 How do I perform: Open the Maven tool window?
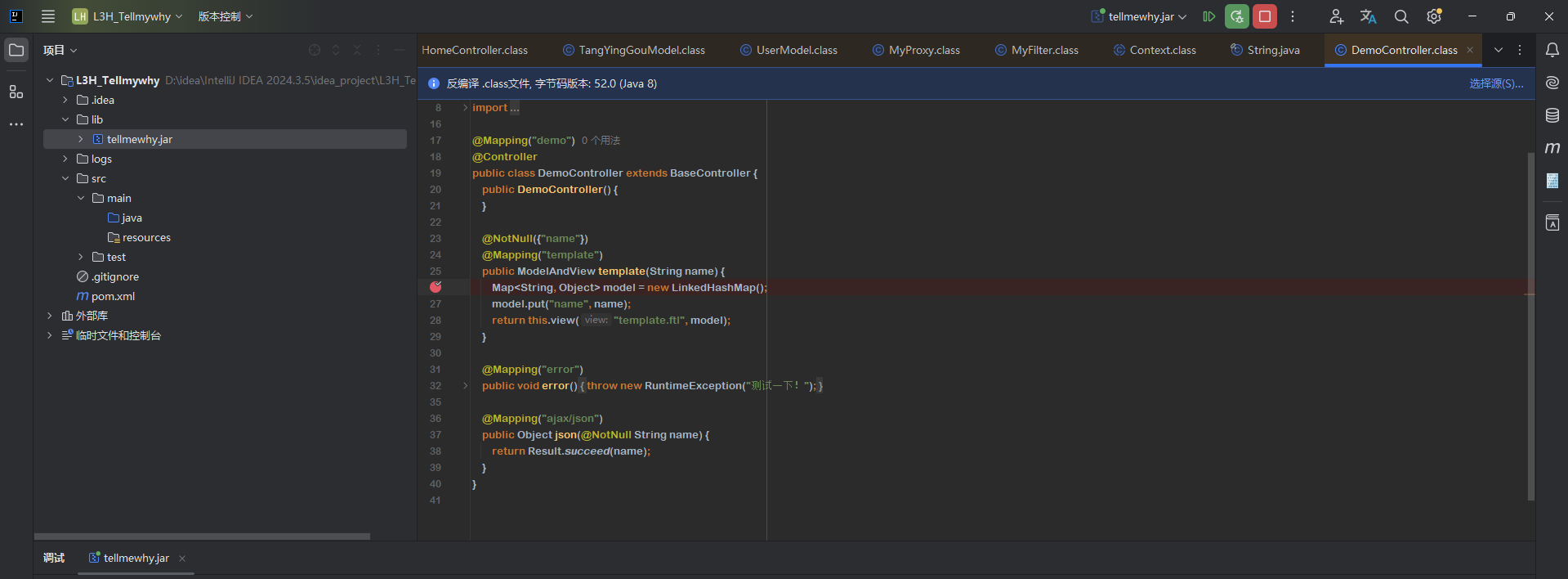[x=1552, y=148]
